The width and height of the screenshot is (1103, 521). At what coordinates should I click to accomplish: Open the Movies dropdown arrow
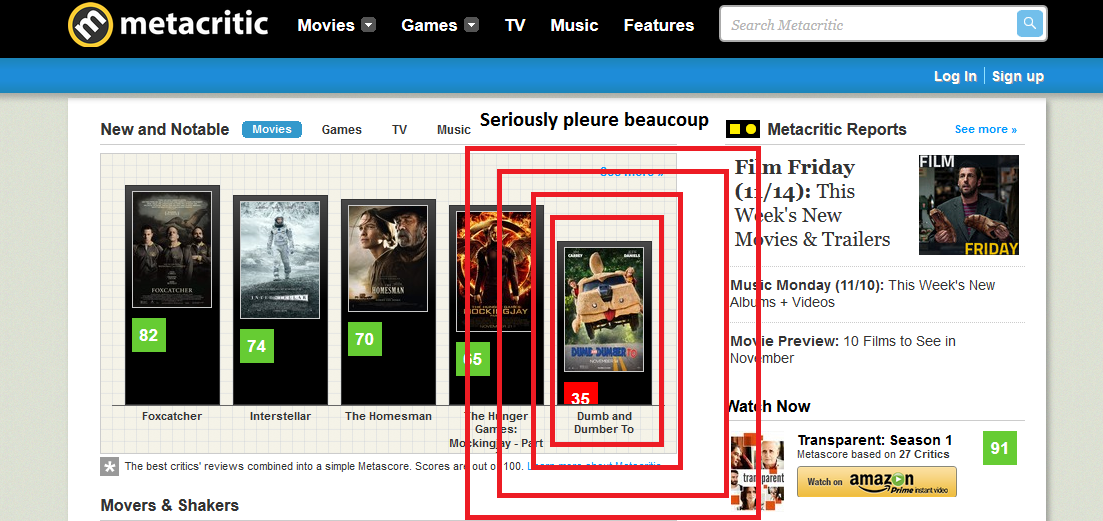[369, 25]
